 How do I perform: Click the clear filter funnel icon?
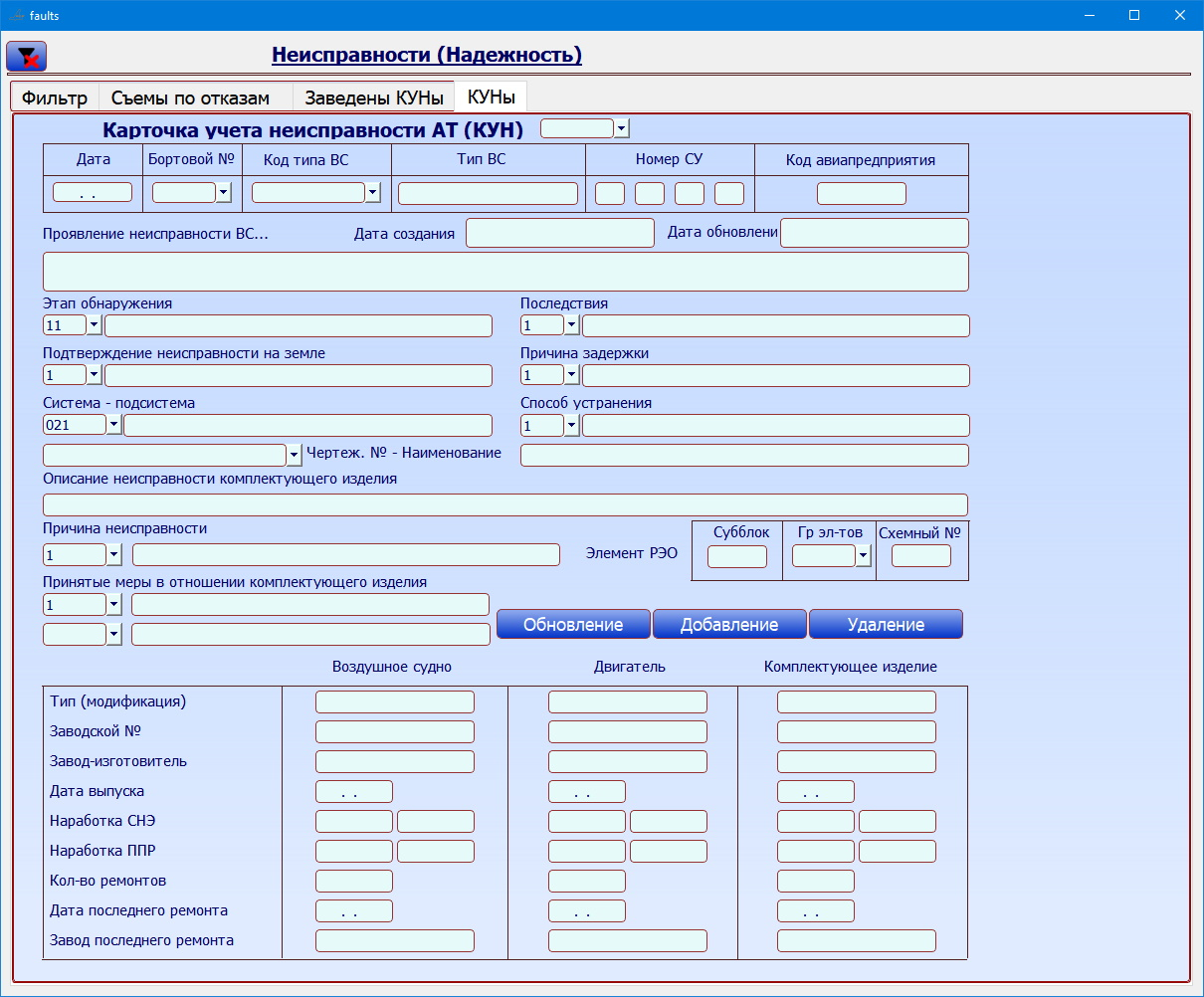pos(27,57)
